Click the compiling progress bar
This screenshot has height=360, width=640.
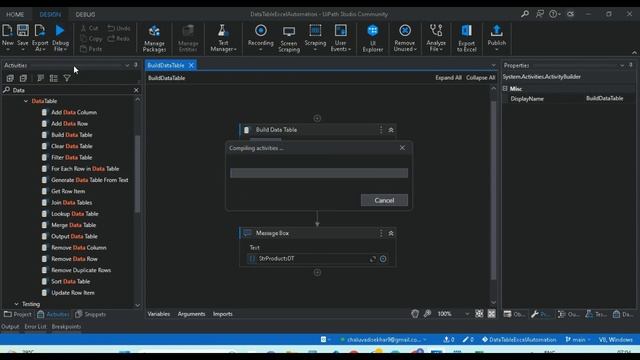point(319,173)
